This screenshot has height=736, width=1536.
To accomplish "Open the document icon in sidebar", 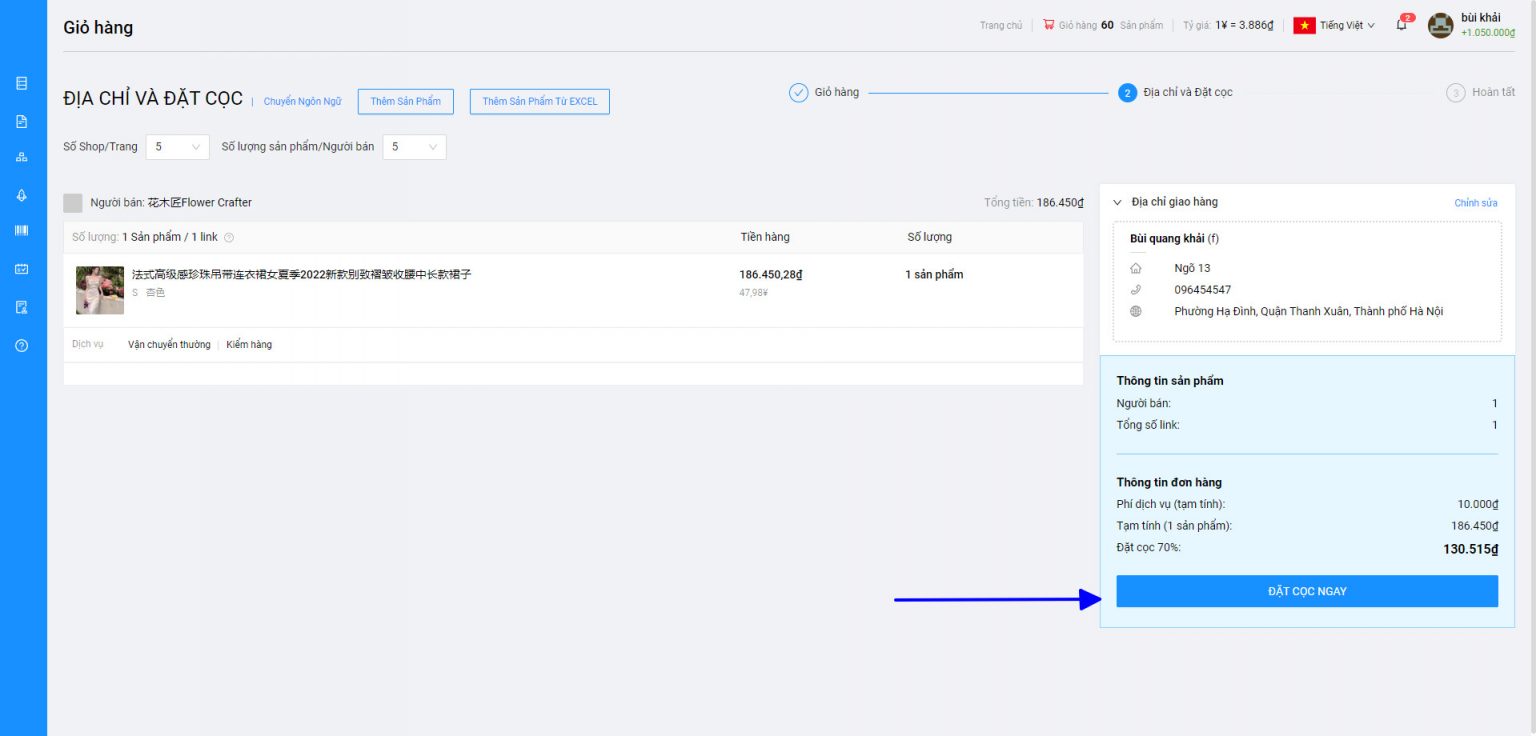I will [22, 121].
